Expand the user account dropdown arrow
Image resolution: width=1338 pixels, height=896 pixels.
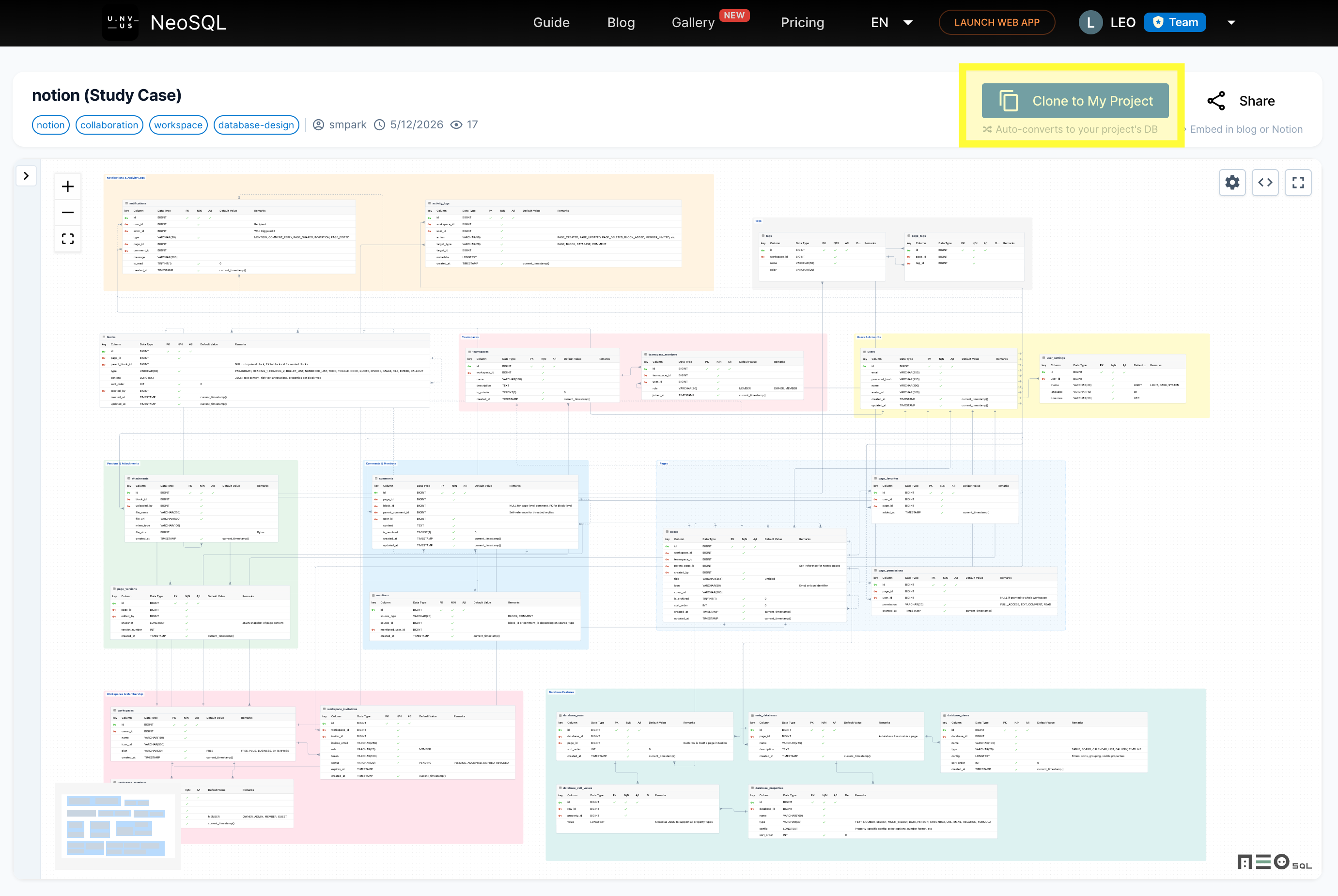[1231, 23]
